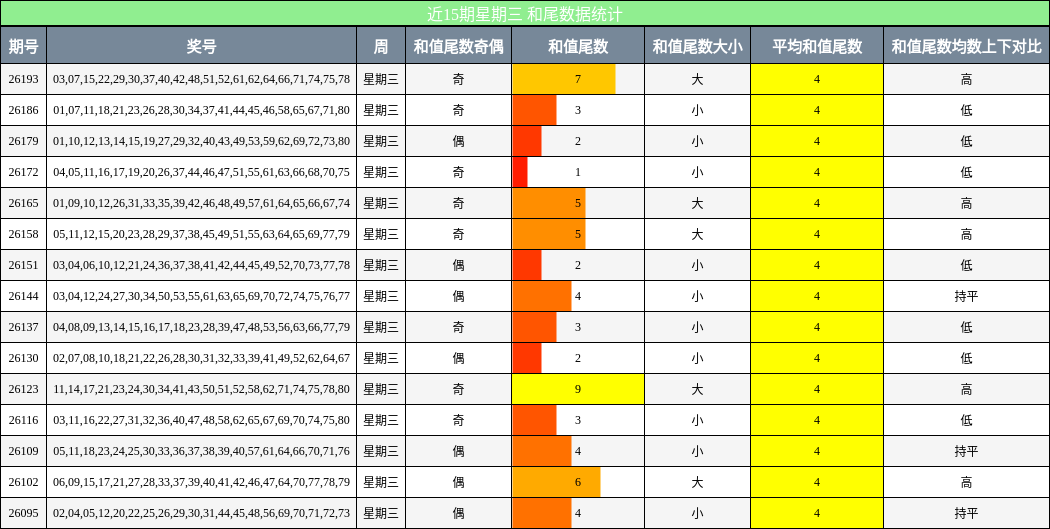Click the winning numbers of issue 26172
1050x529 pixels.
(x=202, y=172)
